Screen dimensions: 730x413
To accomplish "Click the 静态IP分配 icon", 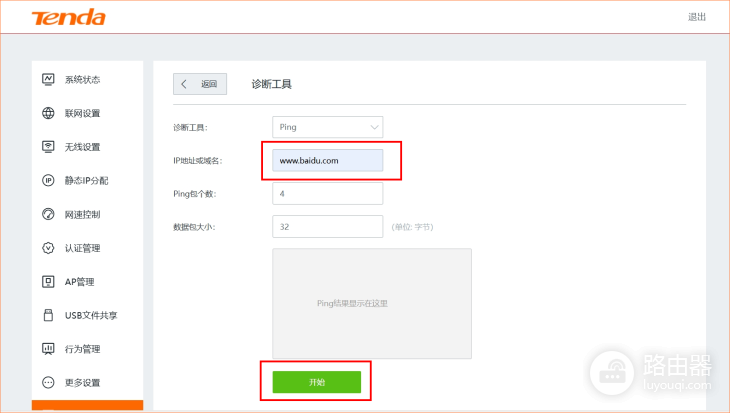I will point(48,181).
